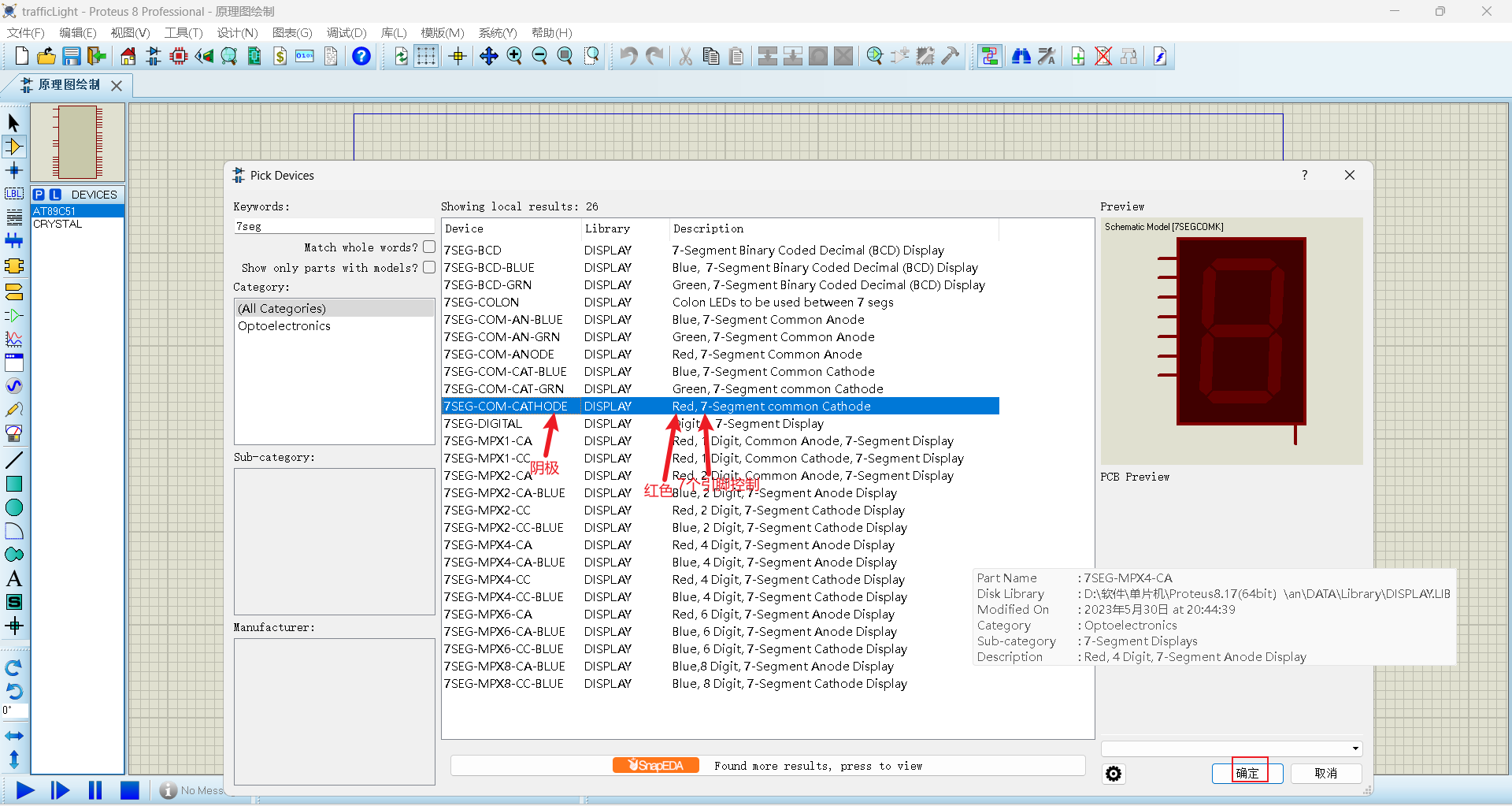Viewport: 1512px width, 806px height.
Task: Stop the simulation
Action: [130, 790]
